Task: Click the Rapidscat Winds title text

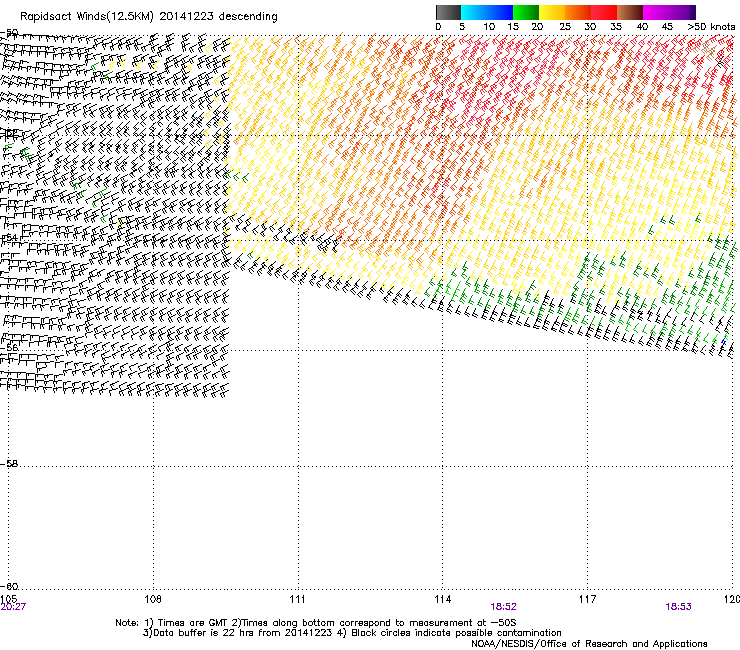Action: (149, 17)
